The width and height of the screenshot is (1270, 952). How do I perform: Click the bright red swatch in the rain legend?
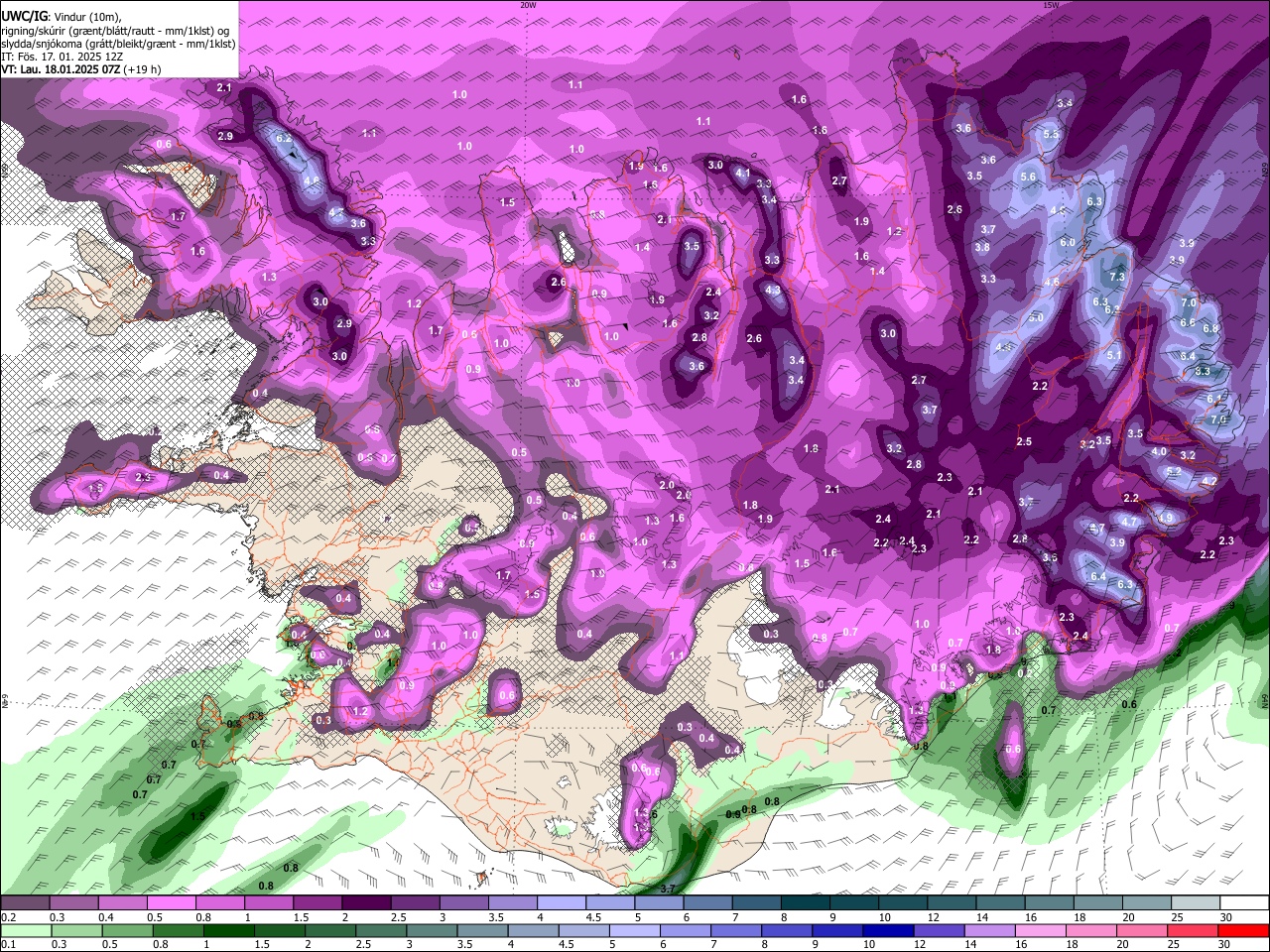click(1244, 930)
